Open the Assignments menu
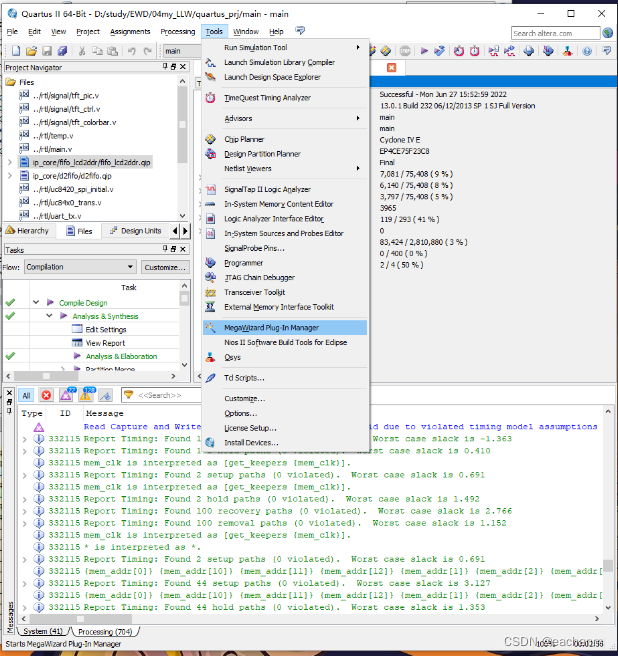Screen dimensions: 618x656 pyautogui.click(x=130, y=32)
